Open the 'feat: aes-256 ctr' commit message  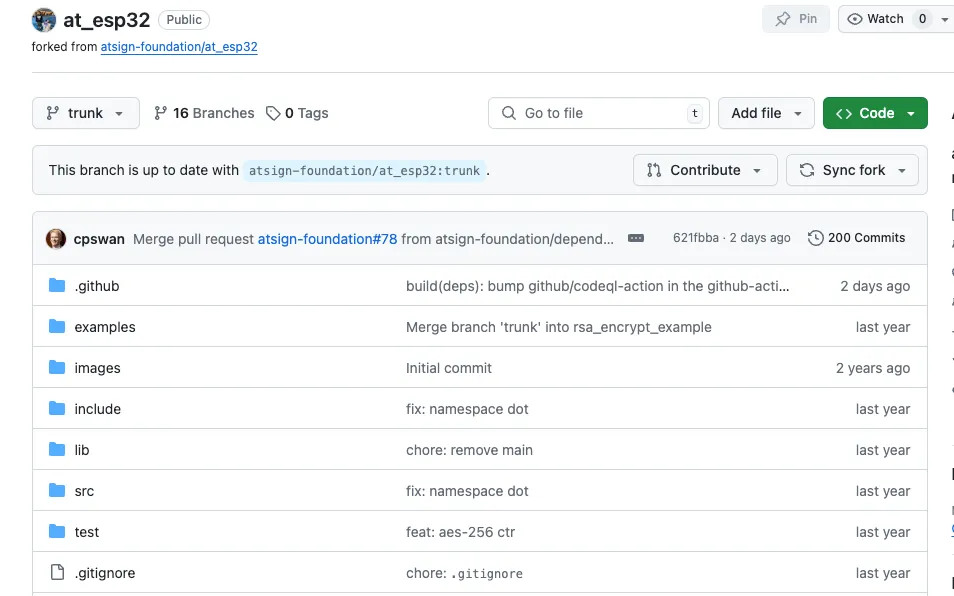[460, 532]
